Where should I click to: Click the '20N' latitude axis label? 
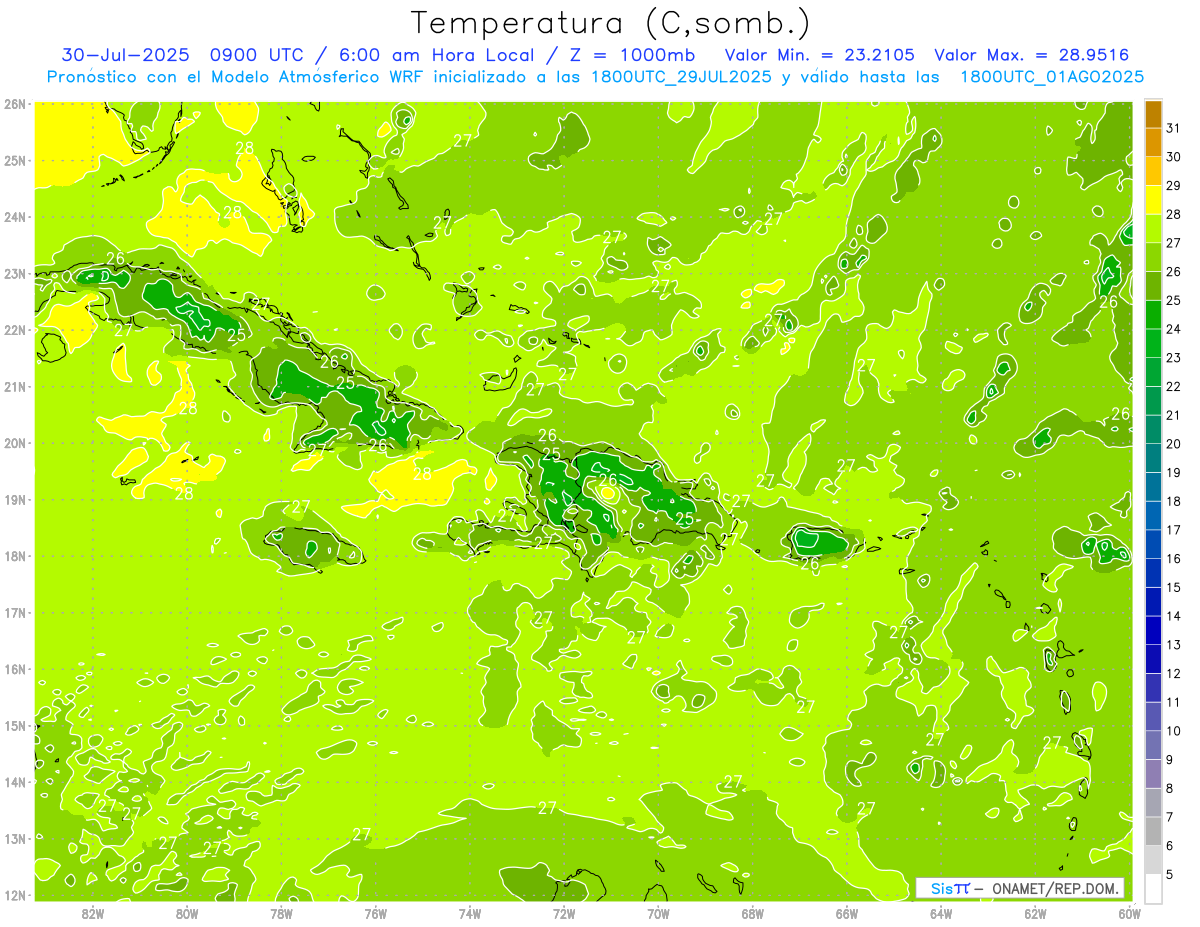tap(15, 443)
